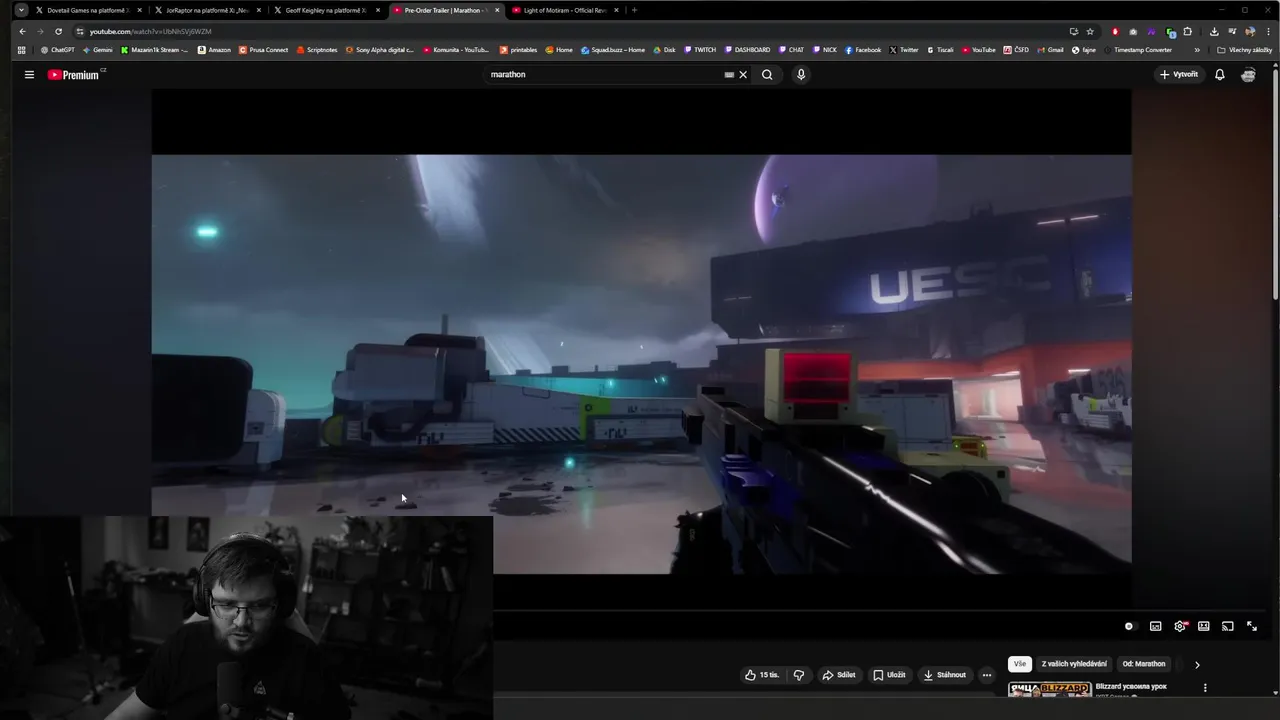The height and width of the screenshot is (720, 1280).
Task: Expand hidden bookmarks with double chevron
Action: [1197, 50]
